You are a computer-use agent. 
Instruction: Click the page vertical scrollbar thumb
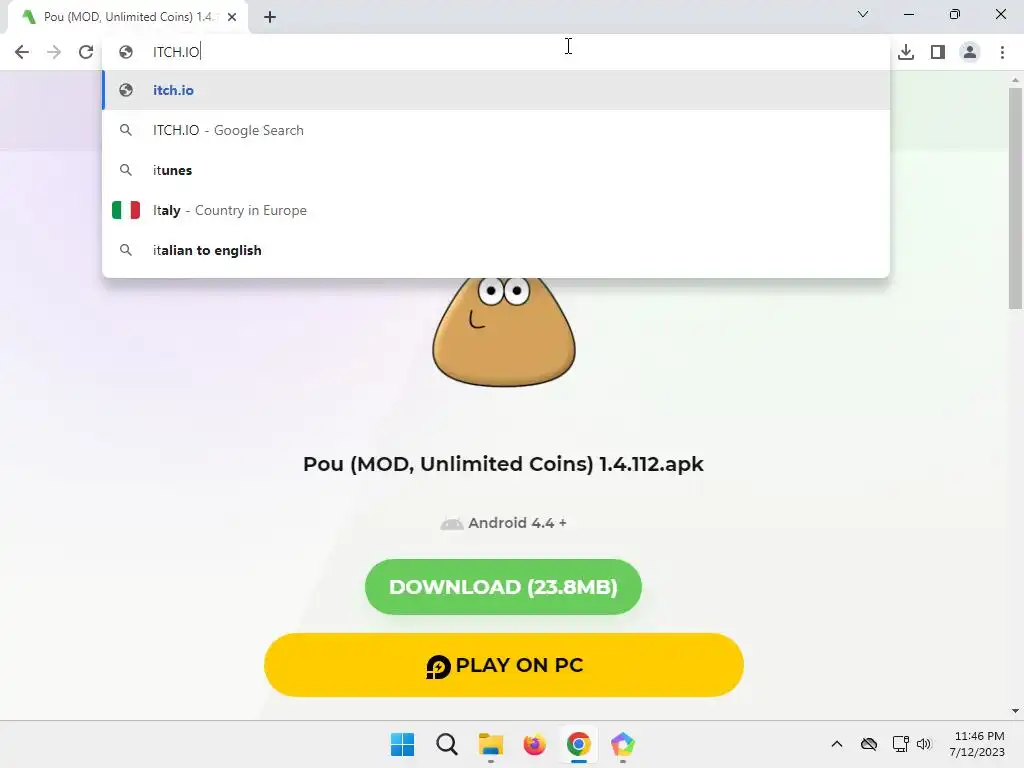click(1015, 199)
